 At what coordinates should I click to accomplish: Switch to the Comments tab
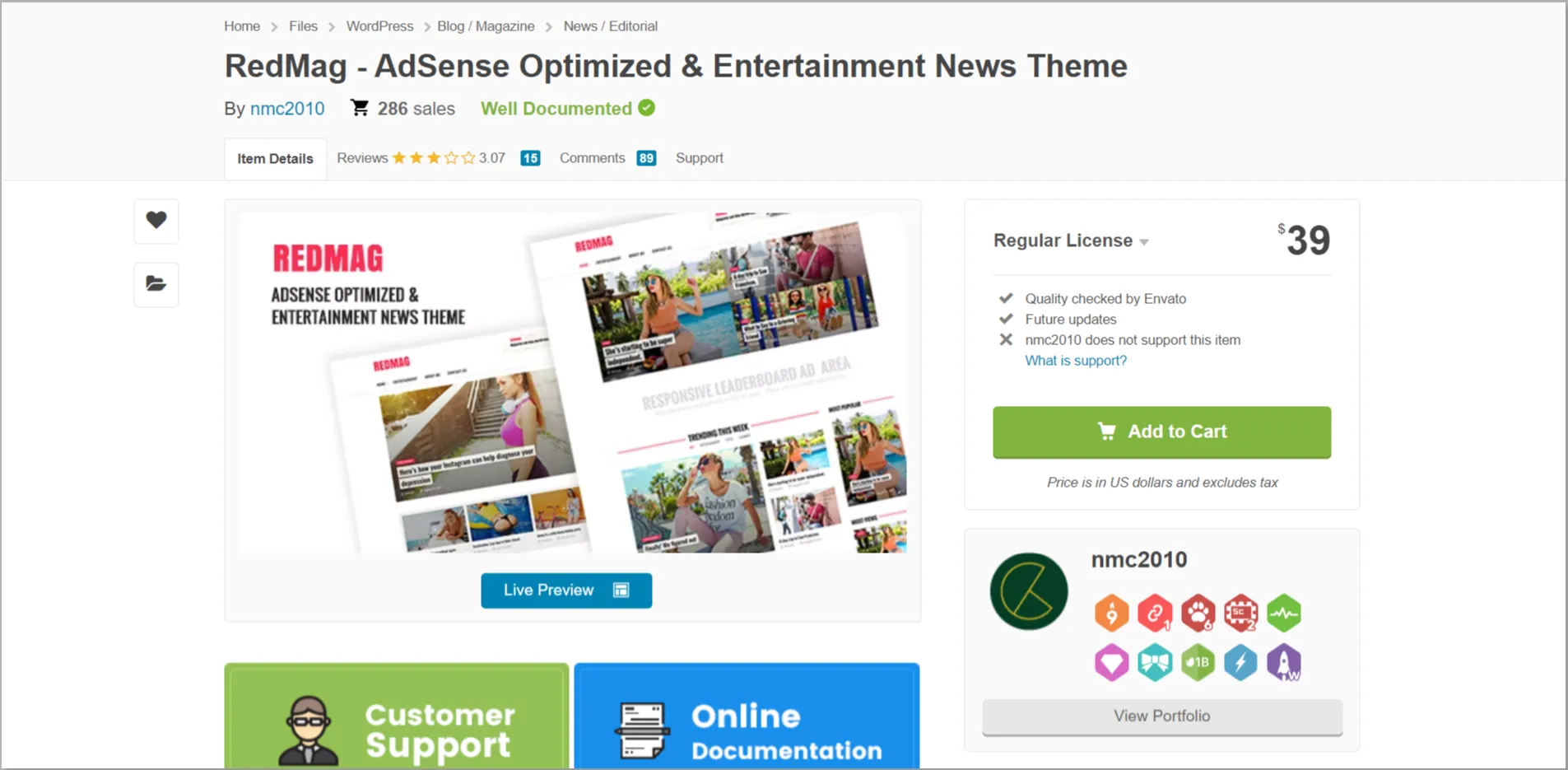coord(592,158)
